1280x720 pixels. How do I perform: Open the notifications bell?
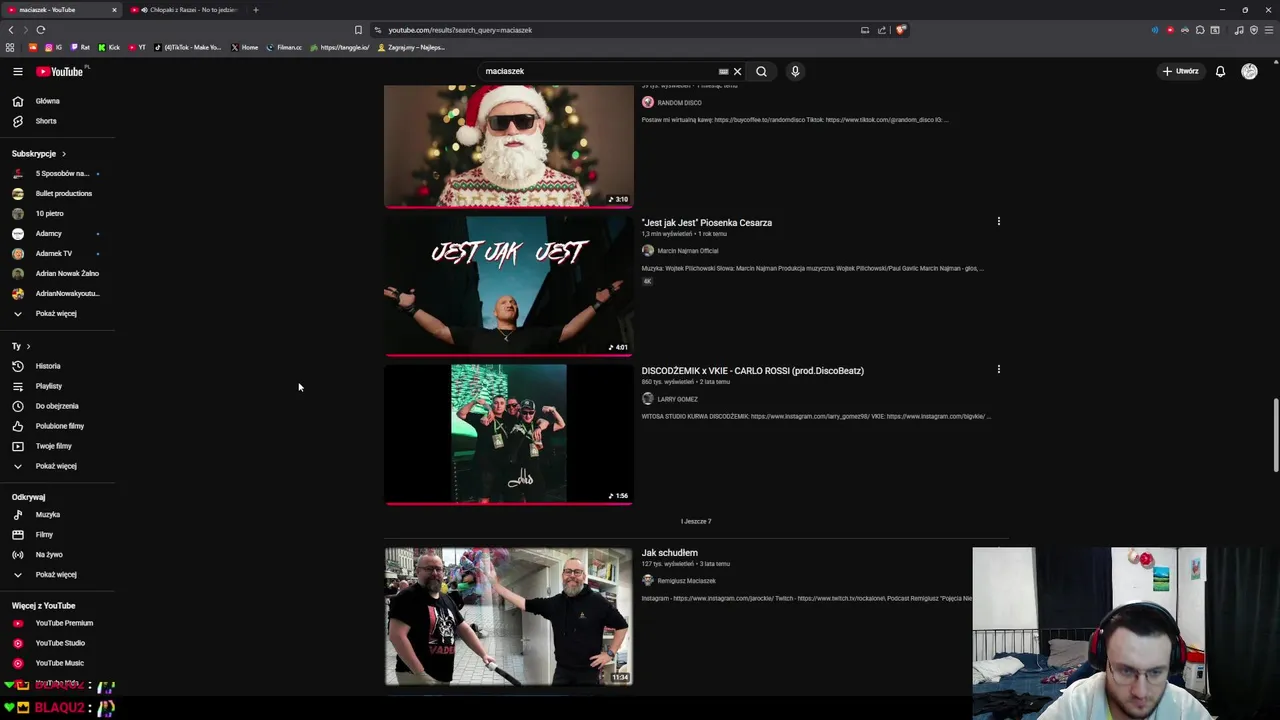click(1220, 71)
